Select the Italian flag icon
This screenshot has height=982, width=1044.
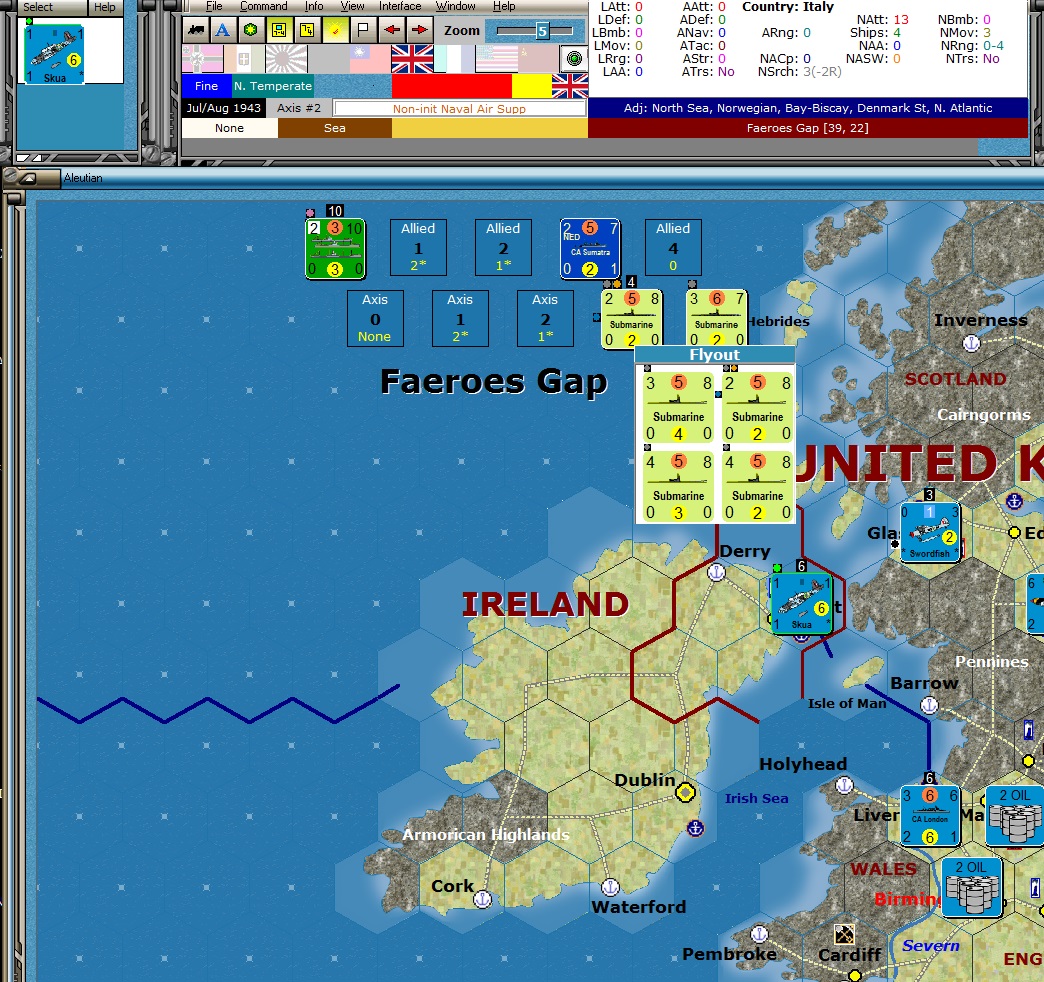click(244, 59)
